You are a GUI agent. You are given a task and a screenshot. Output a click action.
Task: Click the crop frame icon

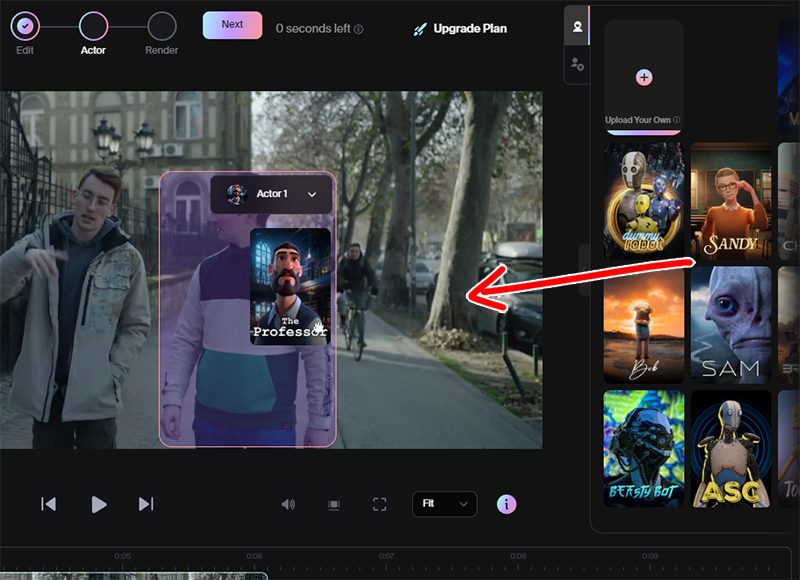pos(334,504)
